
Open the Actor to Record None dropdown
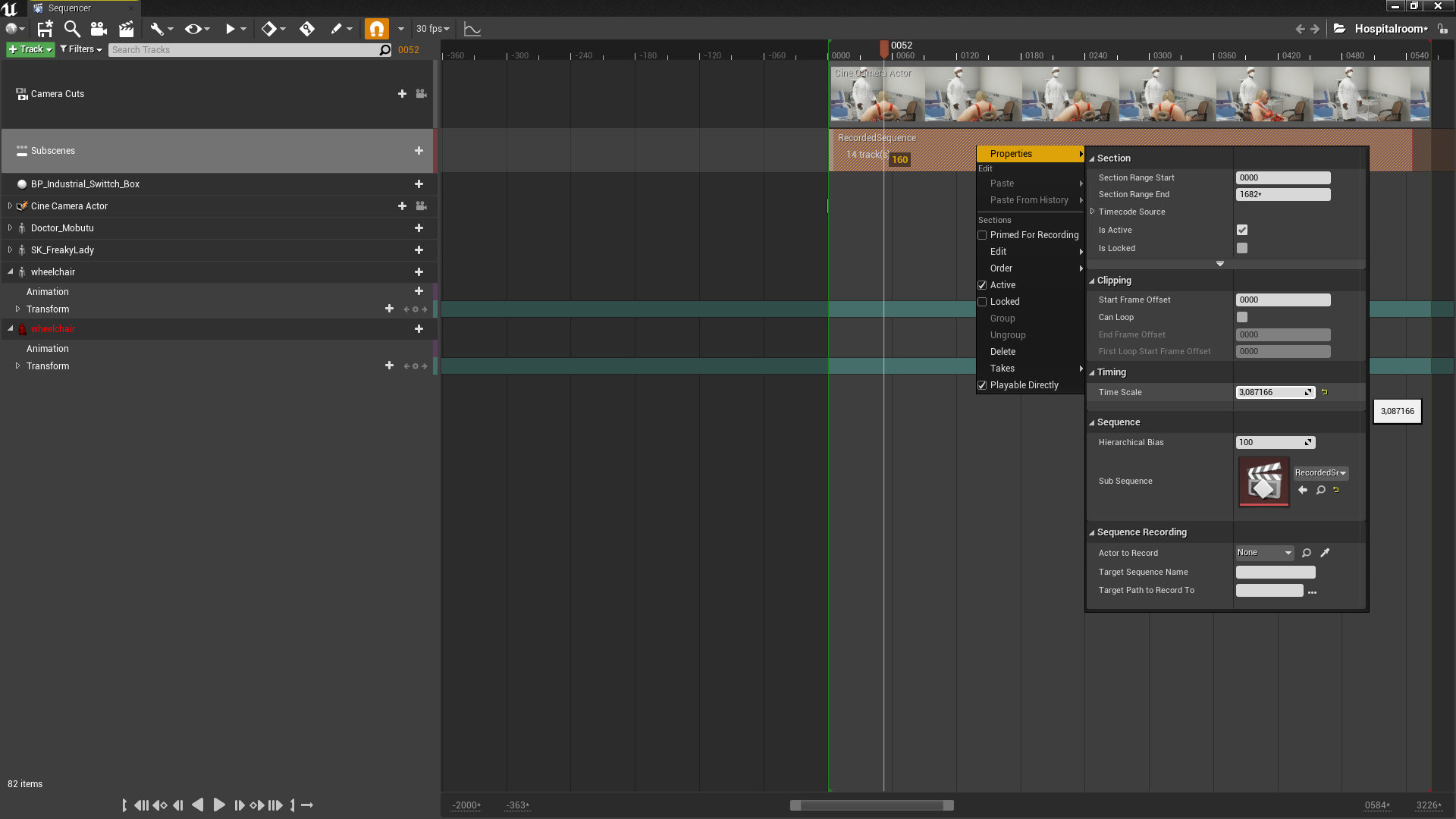click(1264, 553)
